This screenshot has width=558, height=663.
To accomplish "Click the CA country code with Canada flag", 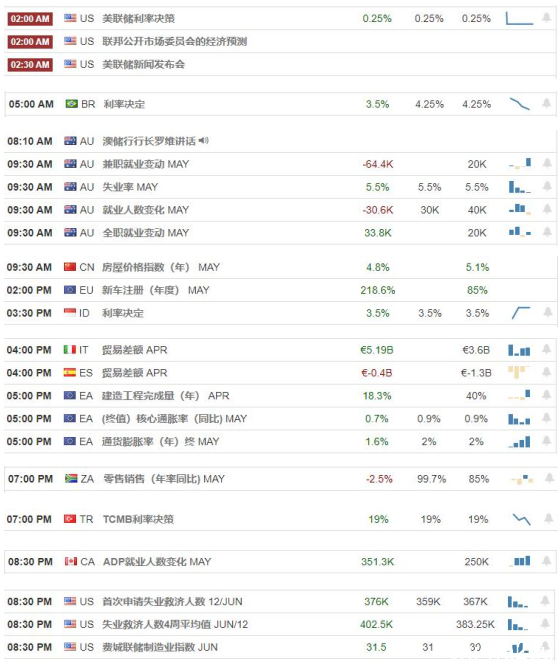I will pos(88,562).
